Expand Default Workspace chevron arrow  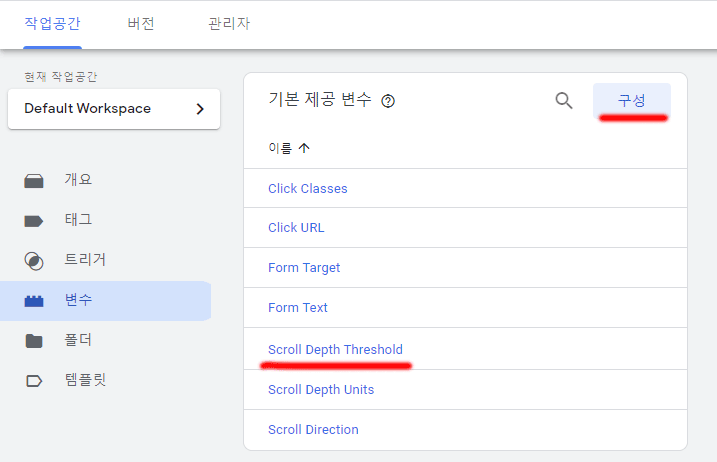pyautogui.click(x=200, y=109)
